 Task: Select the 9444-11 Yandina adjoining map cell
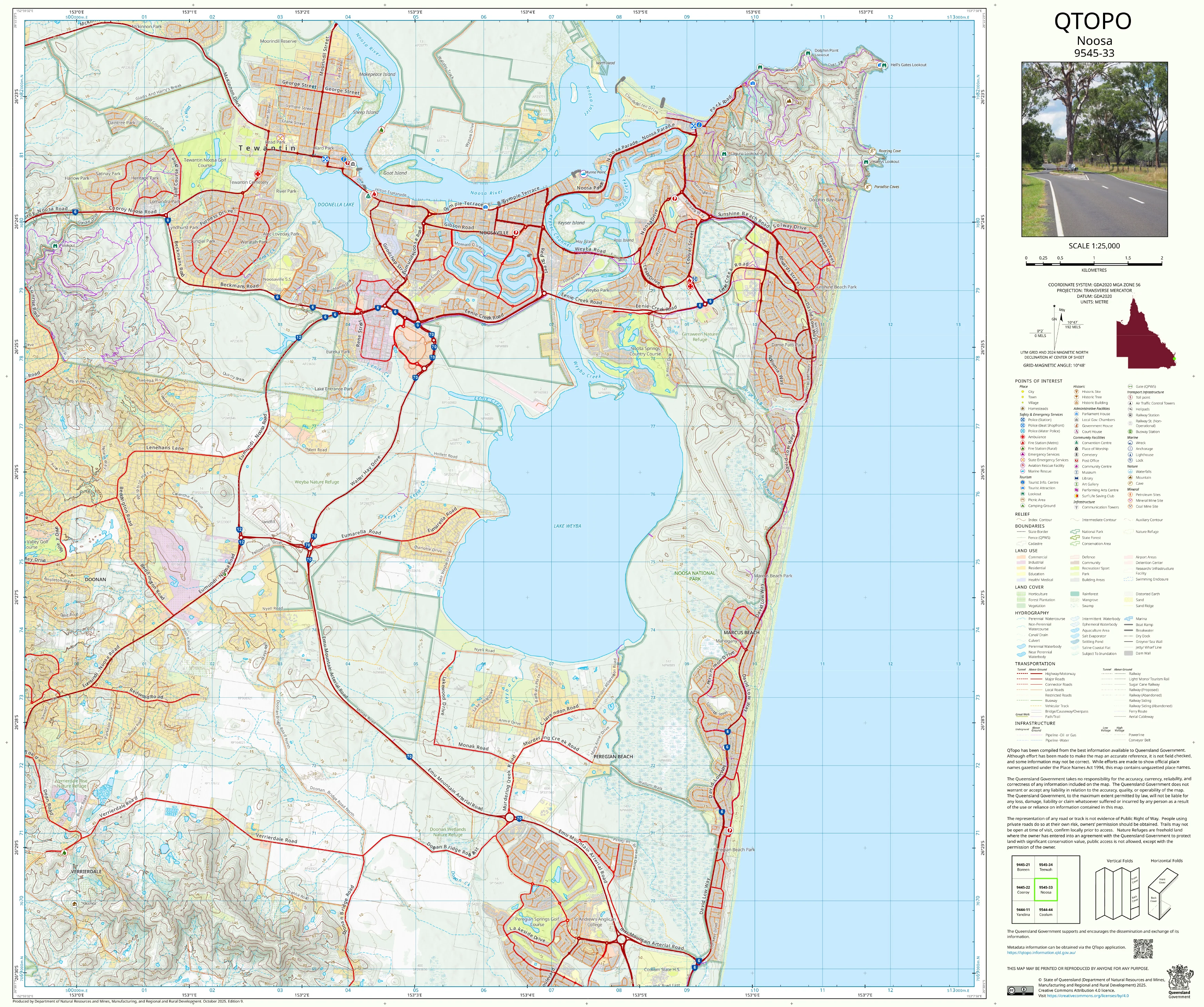click(x=1023, y=912)
